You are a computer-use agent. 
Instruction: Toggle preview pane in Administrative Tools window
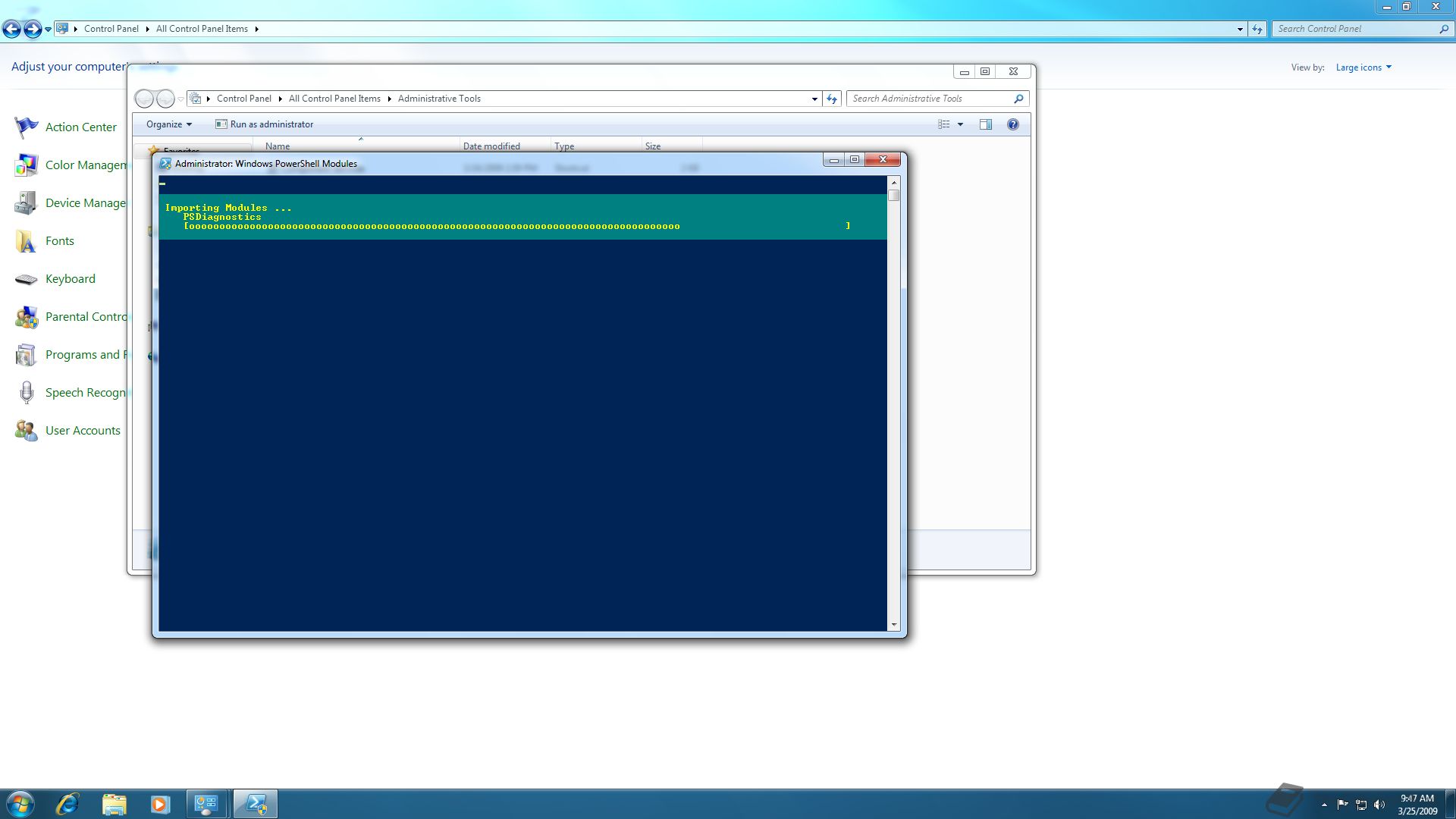tap(985, 124)
